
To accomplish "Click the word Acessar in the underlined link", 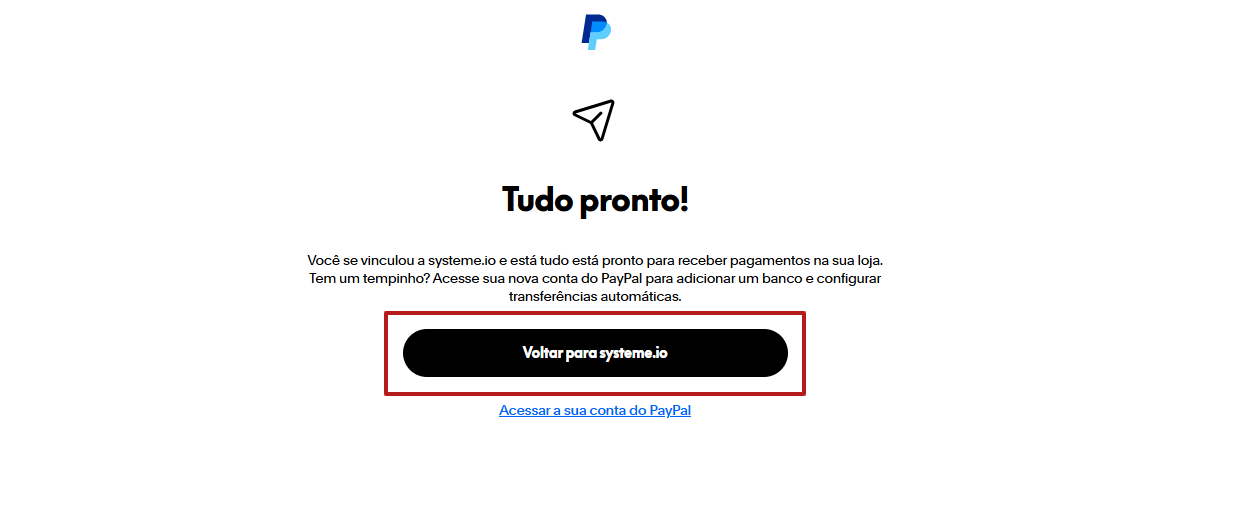I will [524, 410].
